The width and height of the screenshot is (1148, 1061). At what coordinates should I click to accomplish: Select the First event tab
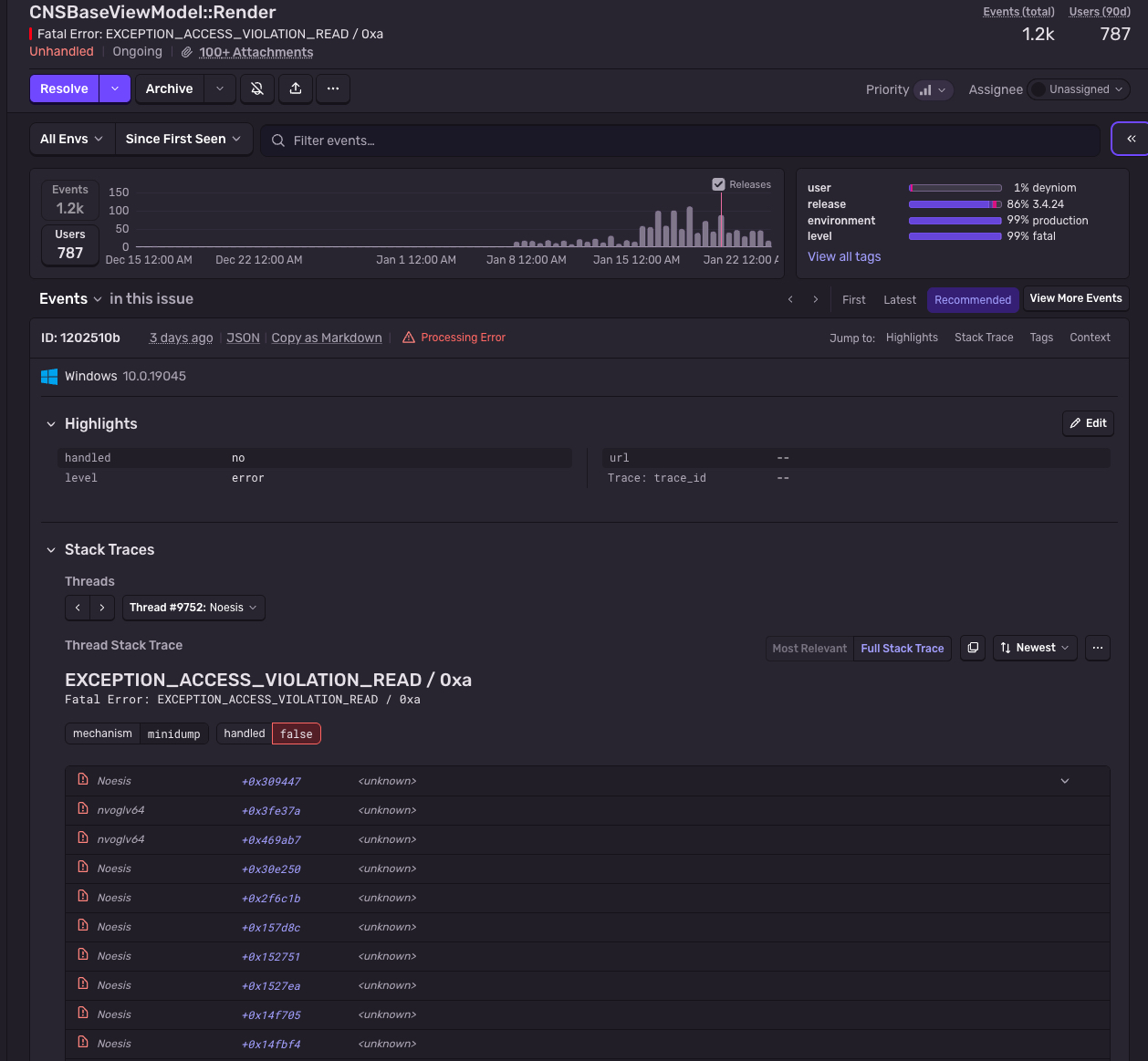[854, 300]
